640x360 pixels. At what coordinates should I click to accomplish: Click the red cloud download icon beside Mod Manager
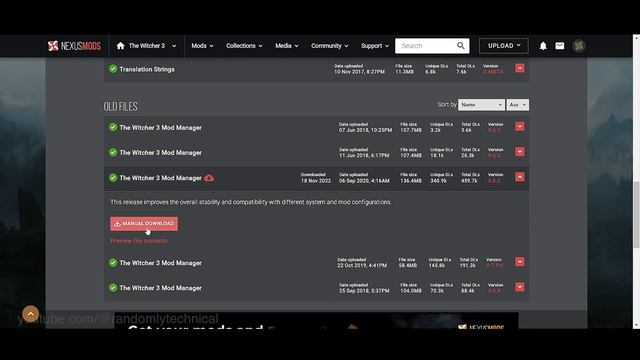[x=209, y=178]
